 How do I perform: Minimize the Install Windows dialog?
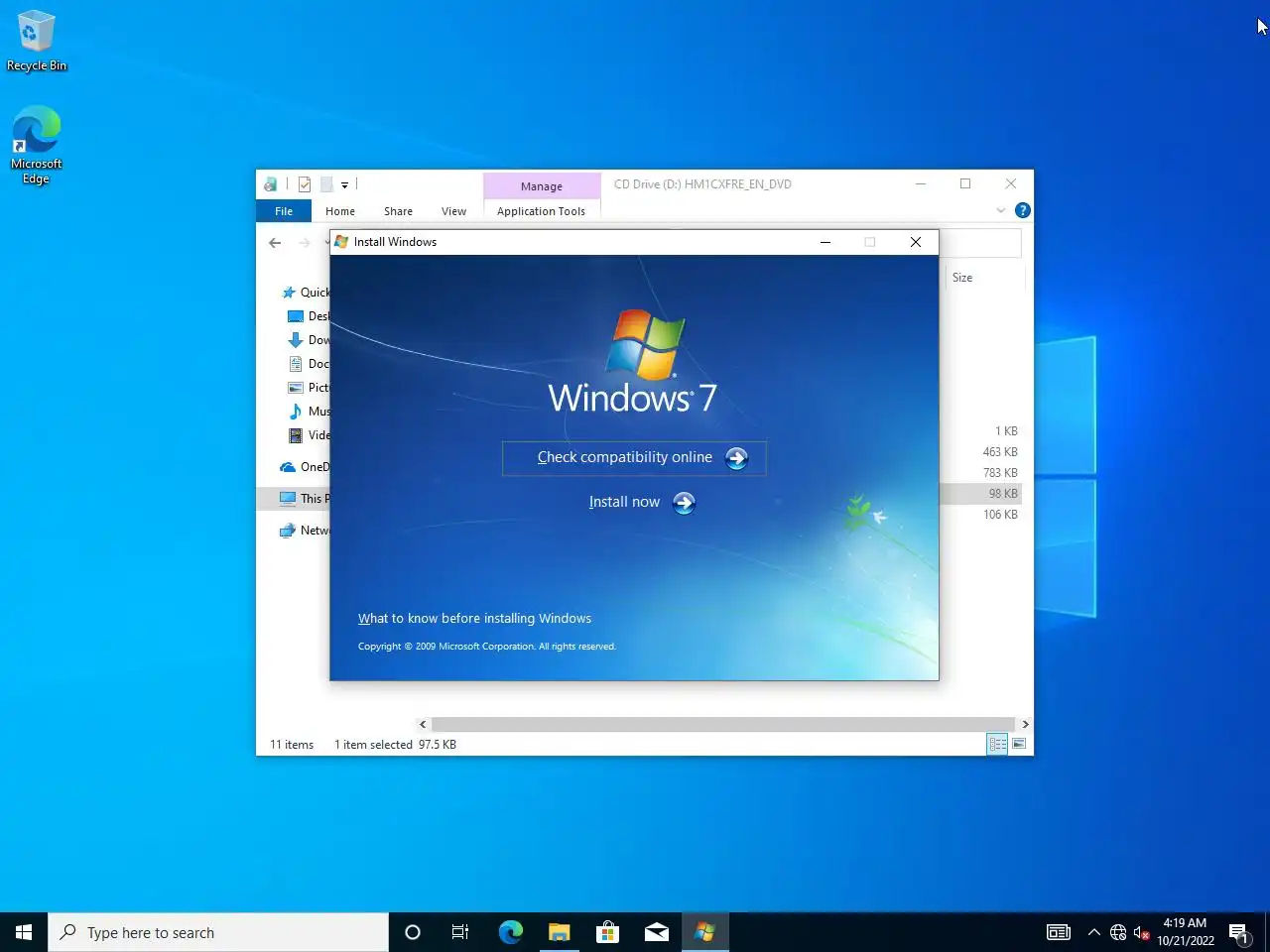click(x=825, y=242)
